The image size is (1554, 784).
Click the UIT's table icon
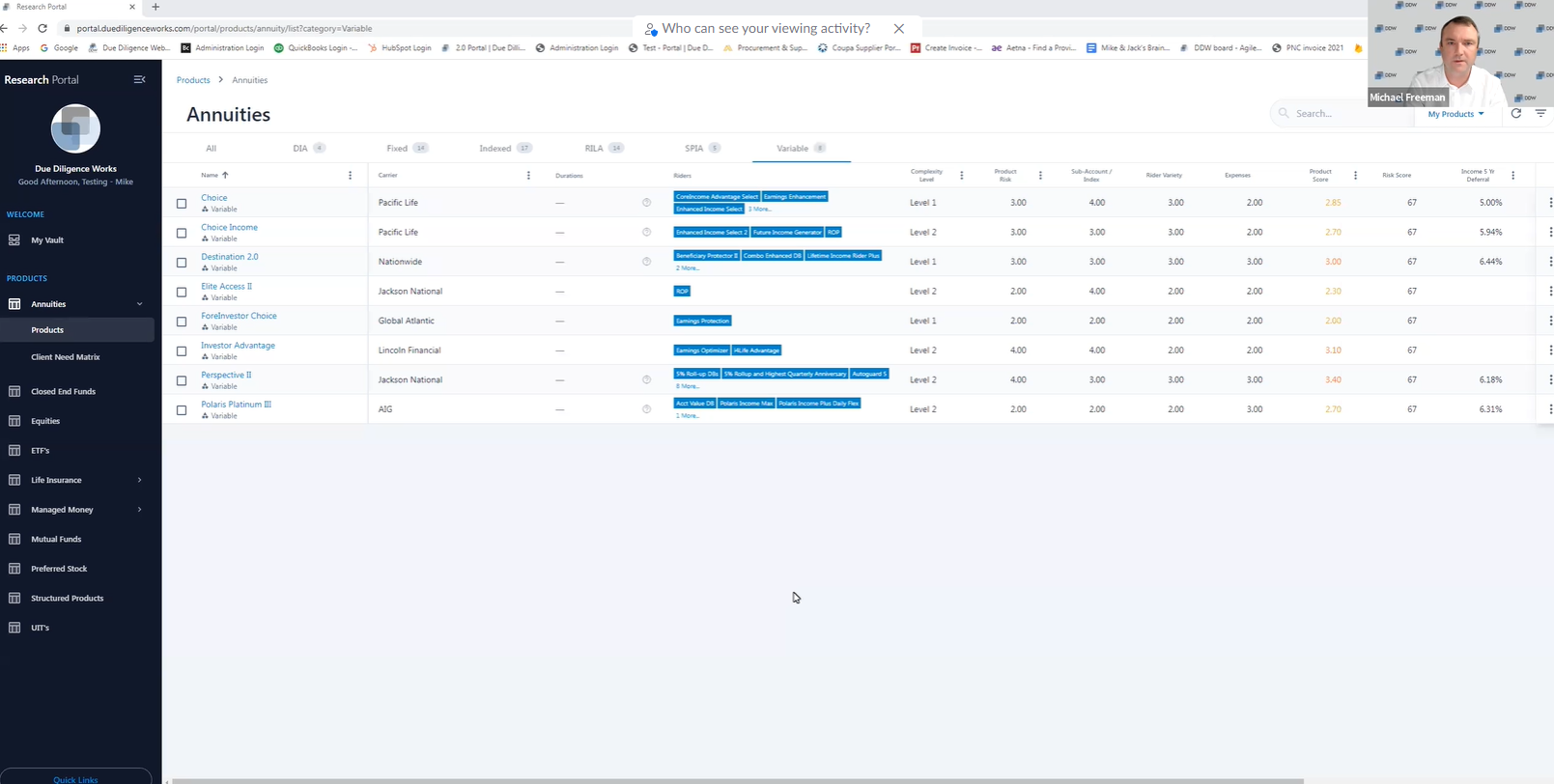click(x=14, y=628)
